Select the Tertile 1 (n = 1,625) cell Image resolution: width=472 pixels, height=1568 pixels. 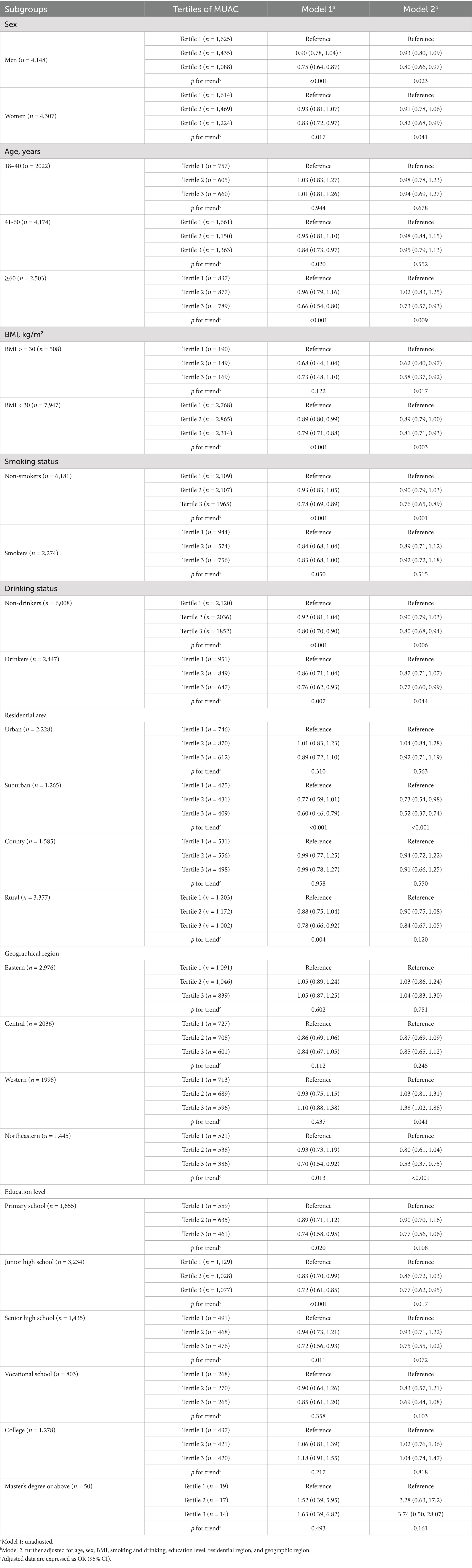click(x=206, y=39)
